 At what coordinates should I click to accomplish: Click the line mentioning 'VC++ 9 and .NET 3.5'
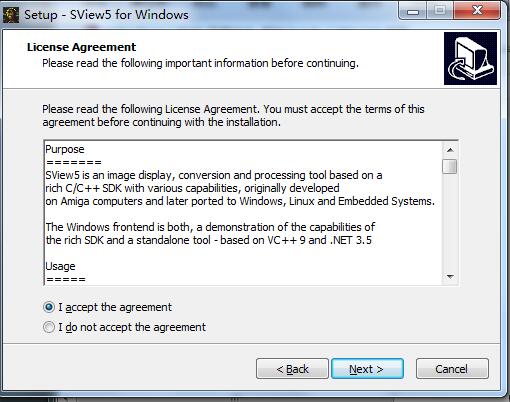tap(208, 240)
